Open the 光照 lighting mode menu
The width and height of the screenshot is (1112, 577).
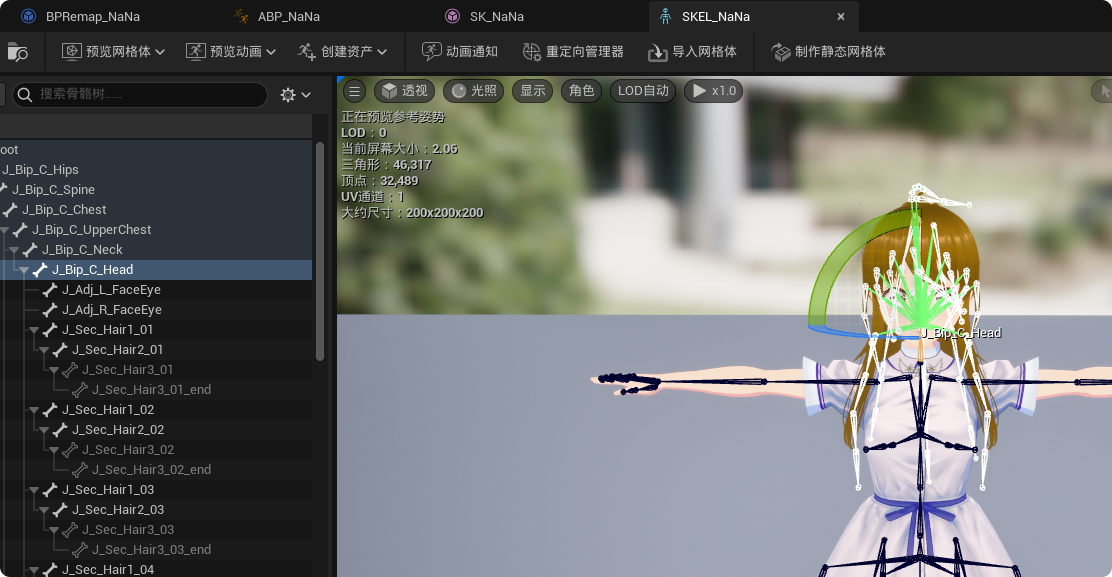point(474,91)
